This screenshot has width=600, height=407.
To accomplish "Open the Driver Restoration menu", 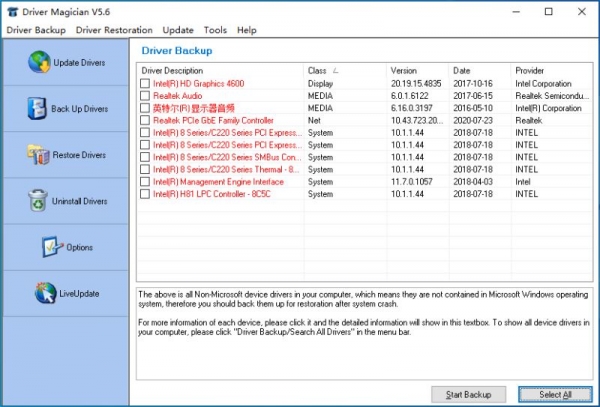I will click(114, 30).
